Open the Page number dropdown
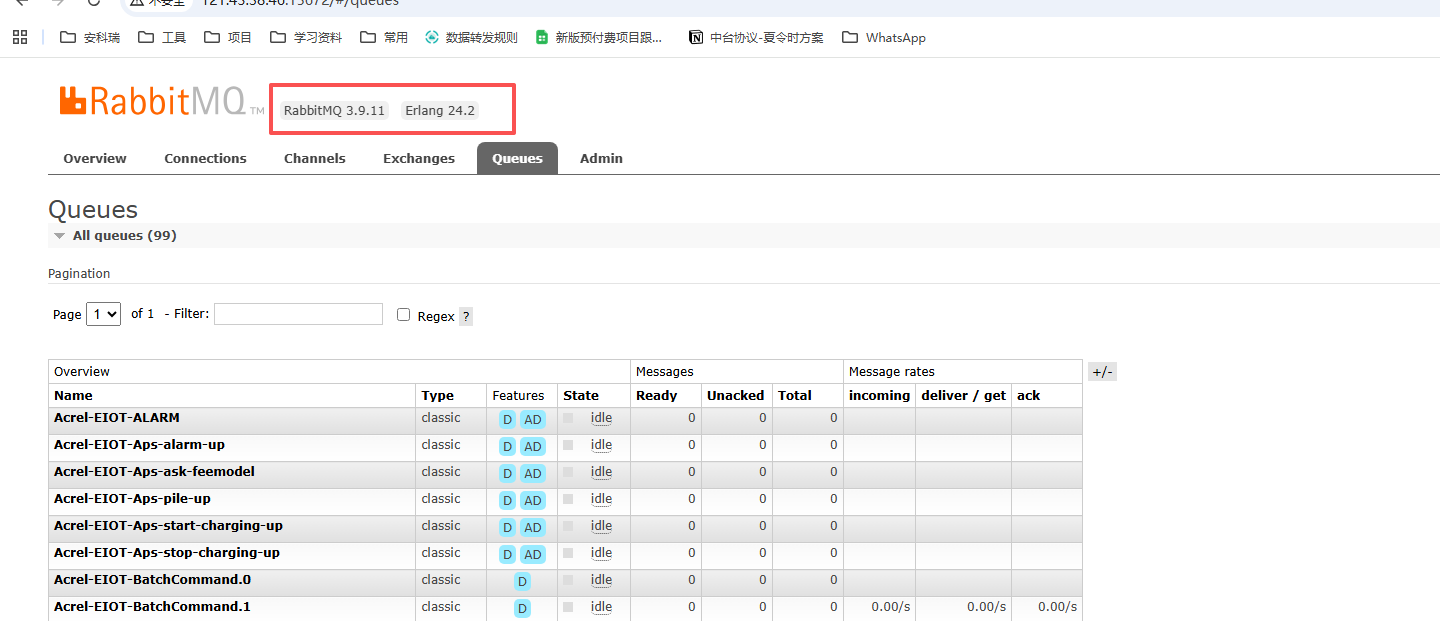The height and width of the screenshot is (621, 1440). (104, 314)
